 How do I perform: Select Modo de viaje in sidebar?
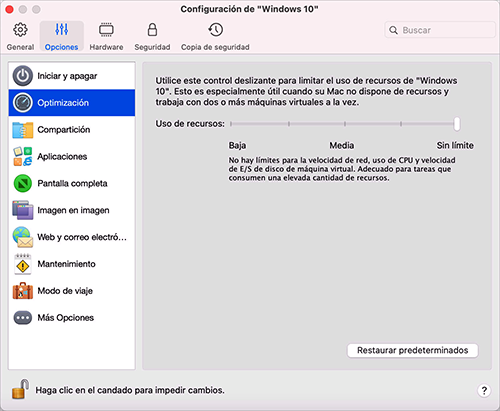click(72, 291)
